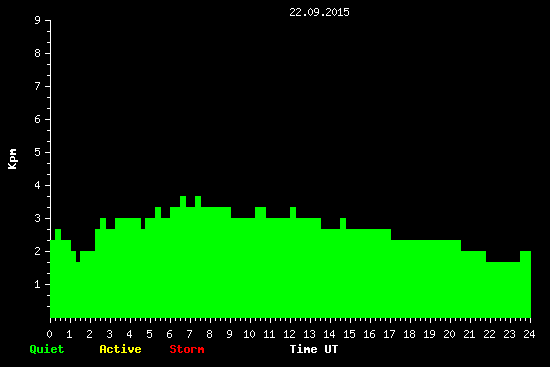Click hour 21 on the time axis
This screenshot has height=367, width=550.
pyautogui.click(x=469, y=334)
